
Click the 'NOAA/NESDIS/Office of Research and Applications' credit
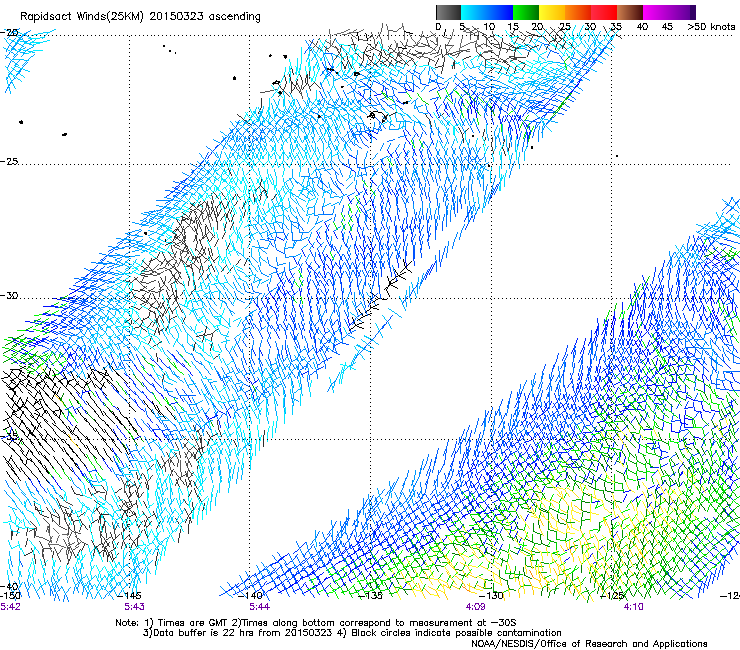coord(589,643)
